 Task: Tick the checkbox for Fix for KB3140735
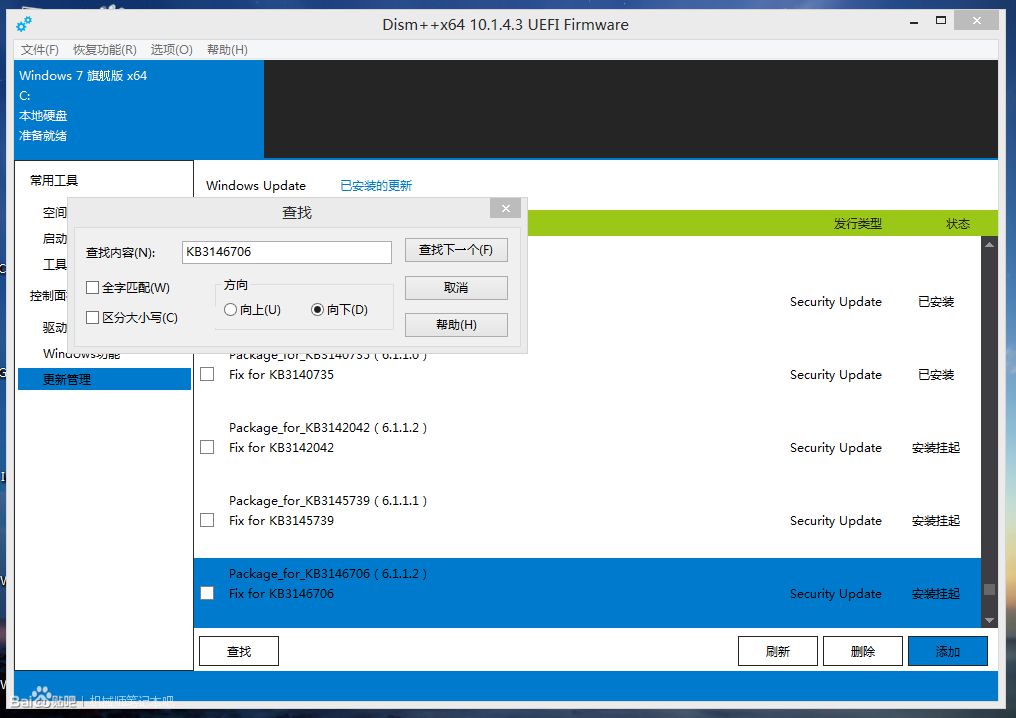[x=207, y=375]
